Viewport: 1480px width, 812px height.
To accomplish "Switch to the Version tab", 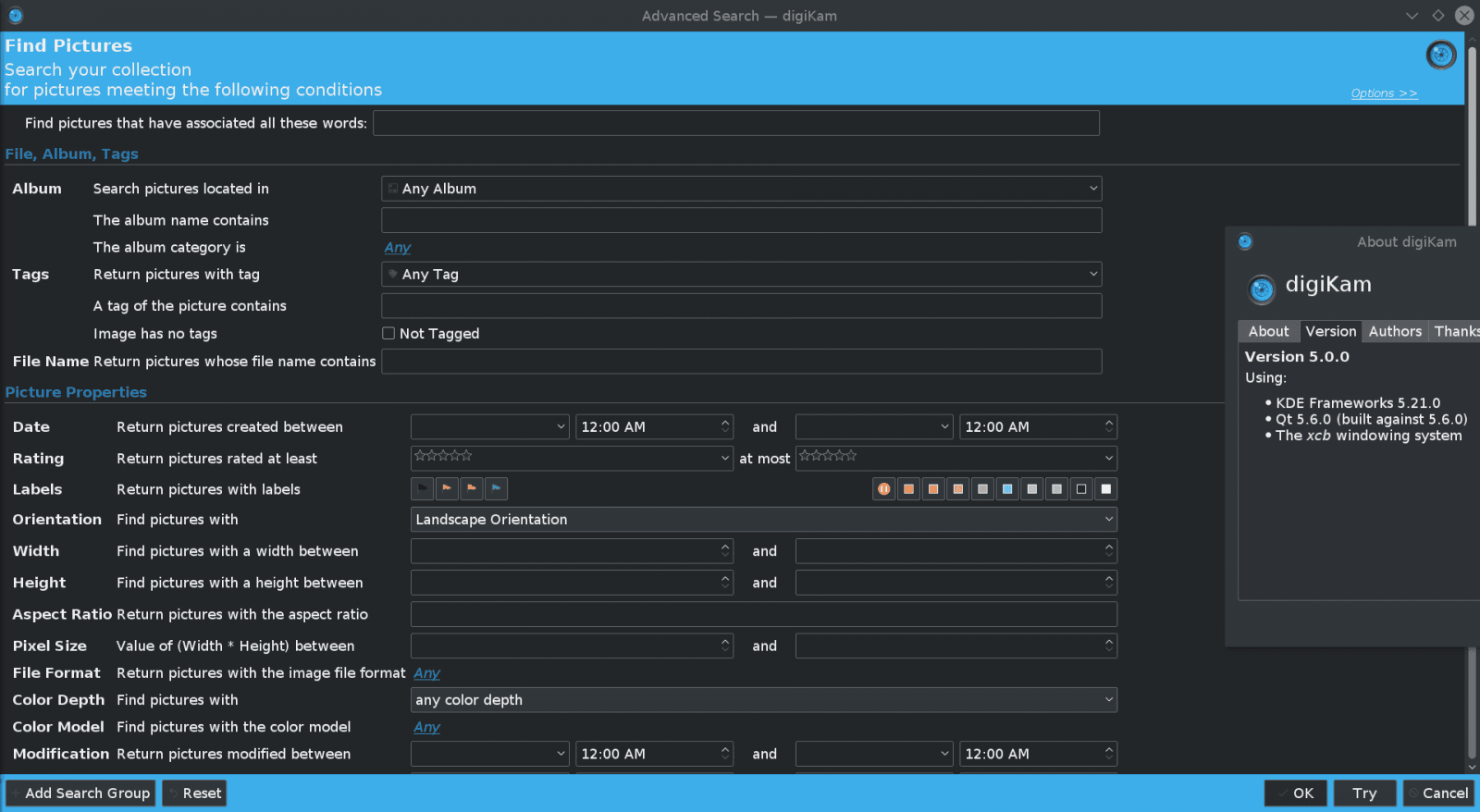I will [1330, 331].
